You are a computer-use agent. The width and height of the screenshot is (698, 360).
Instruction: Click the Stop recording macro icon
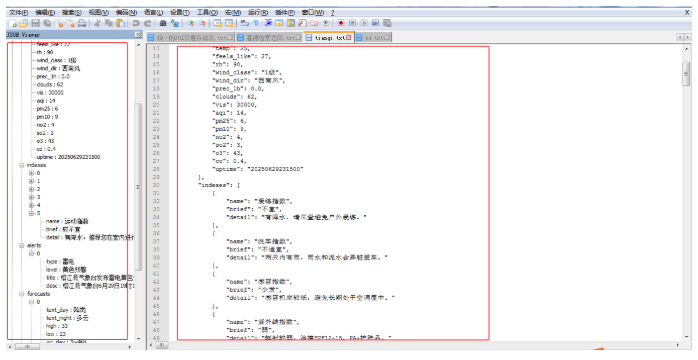(x=352, y=23)
